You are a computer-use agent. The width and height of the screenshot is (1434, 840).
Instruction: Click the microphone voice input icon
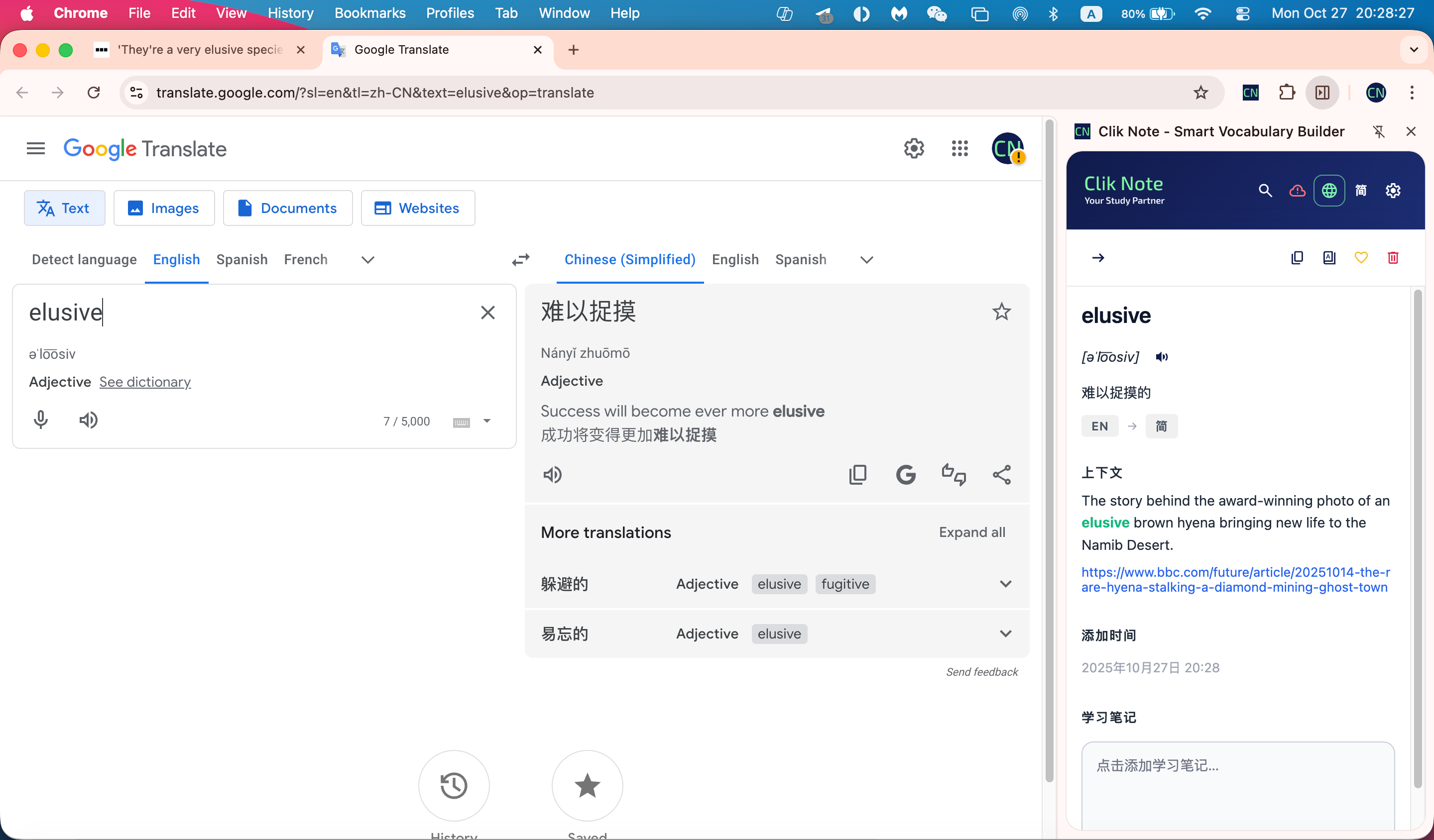[x=40, y=420]
